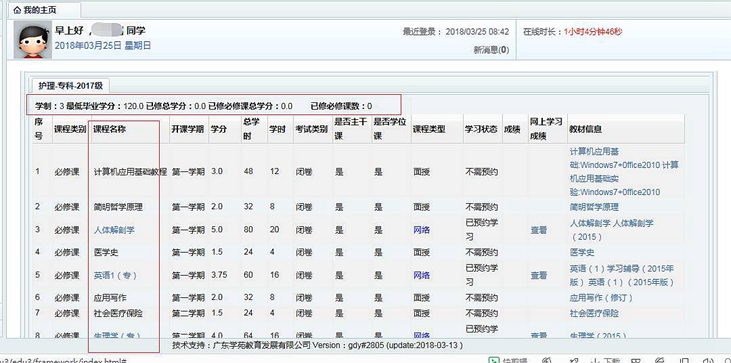Click 网络 in the 英语1（专） row

pyautogui.click(x=421, y=275)
